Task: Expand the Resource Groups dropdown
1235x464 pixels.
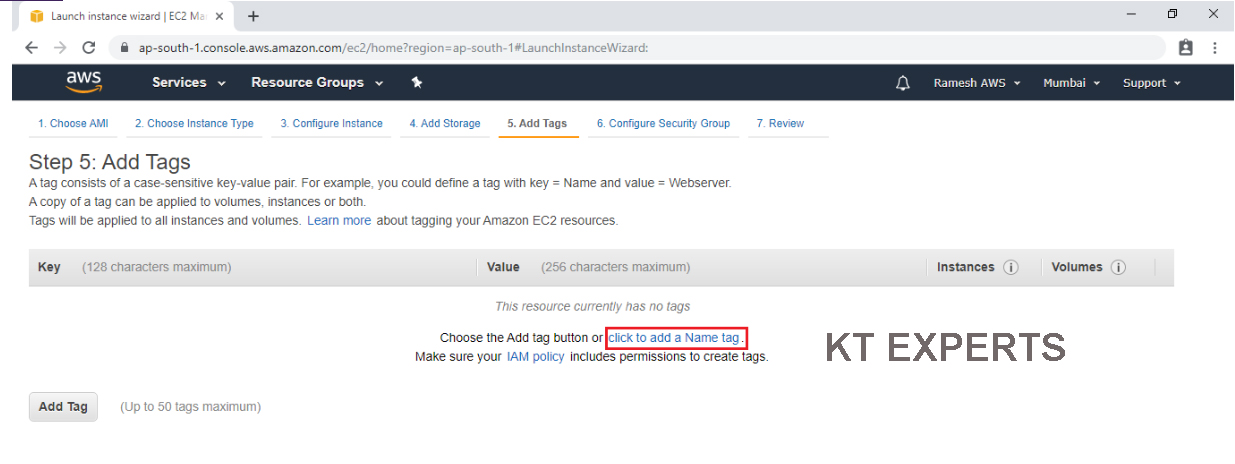Action: coord(317,83)
